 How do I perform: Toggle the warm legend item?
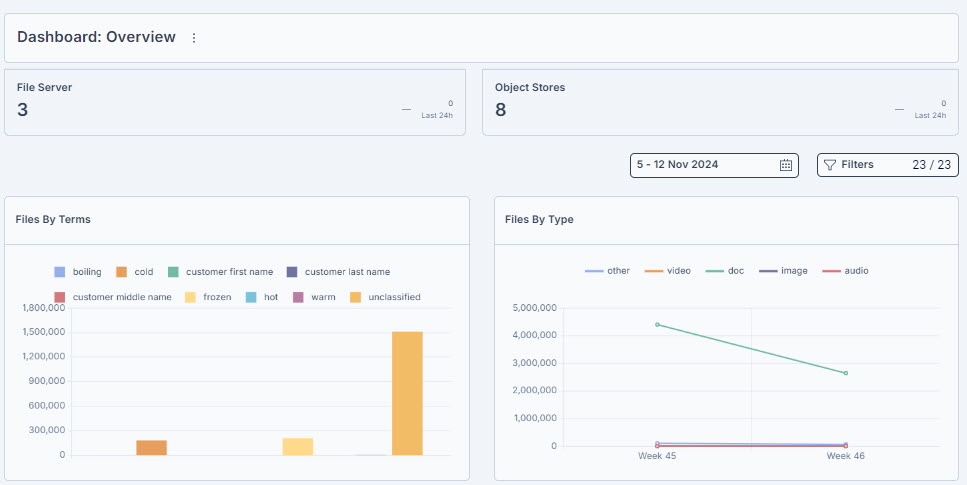tap(315, 297)
